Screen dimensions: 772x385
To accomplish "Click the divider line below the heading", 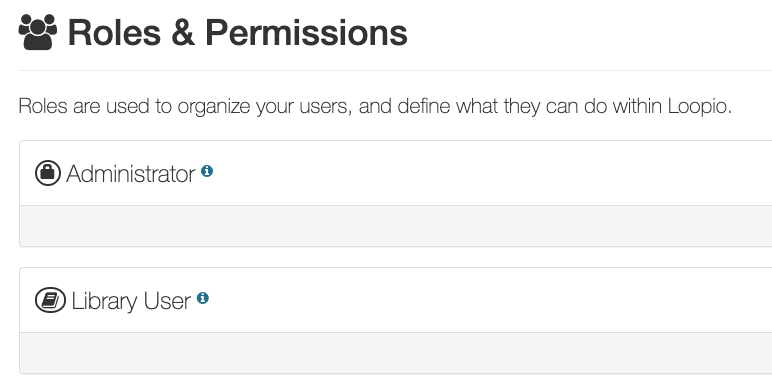I will coord(395,70).
